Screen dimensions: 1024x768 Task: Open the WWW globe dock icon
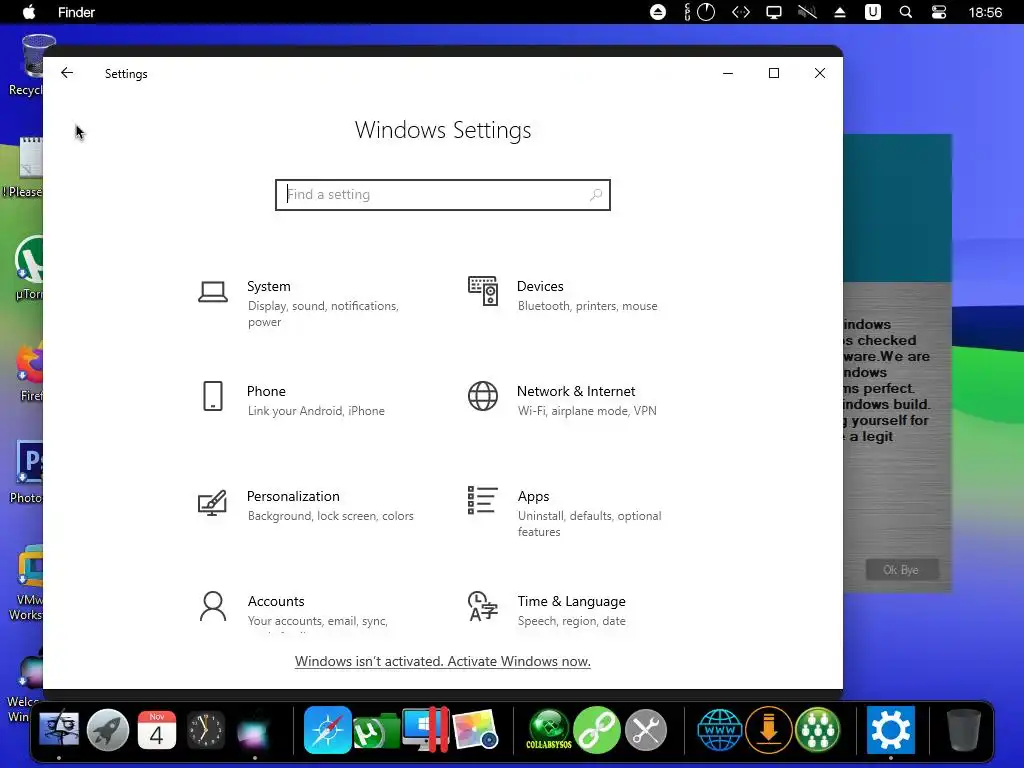pos(720,729)
